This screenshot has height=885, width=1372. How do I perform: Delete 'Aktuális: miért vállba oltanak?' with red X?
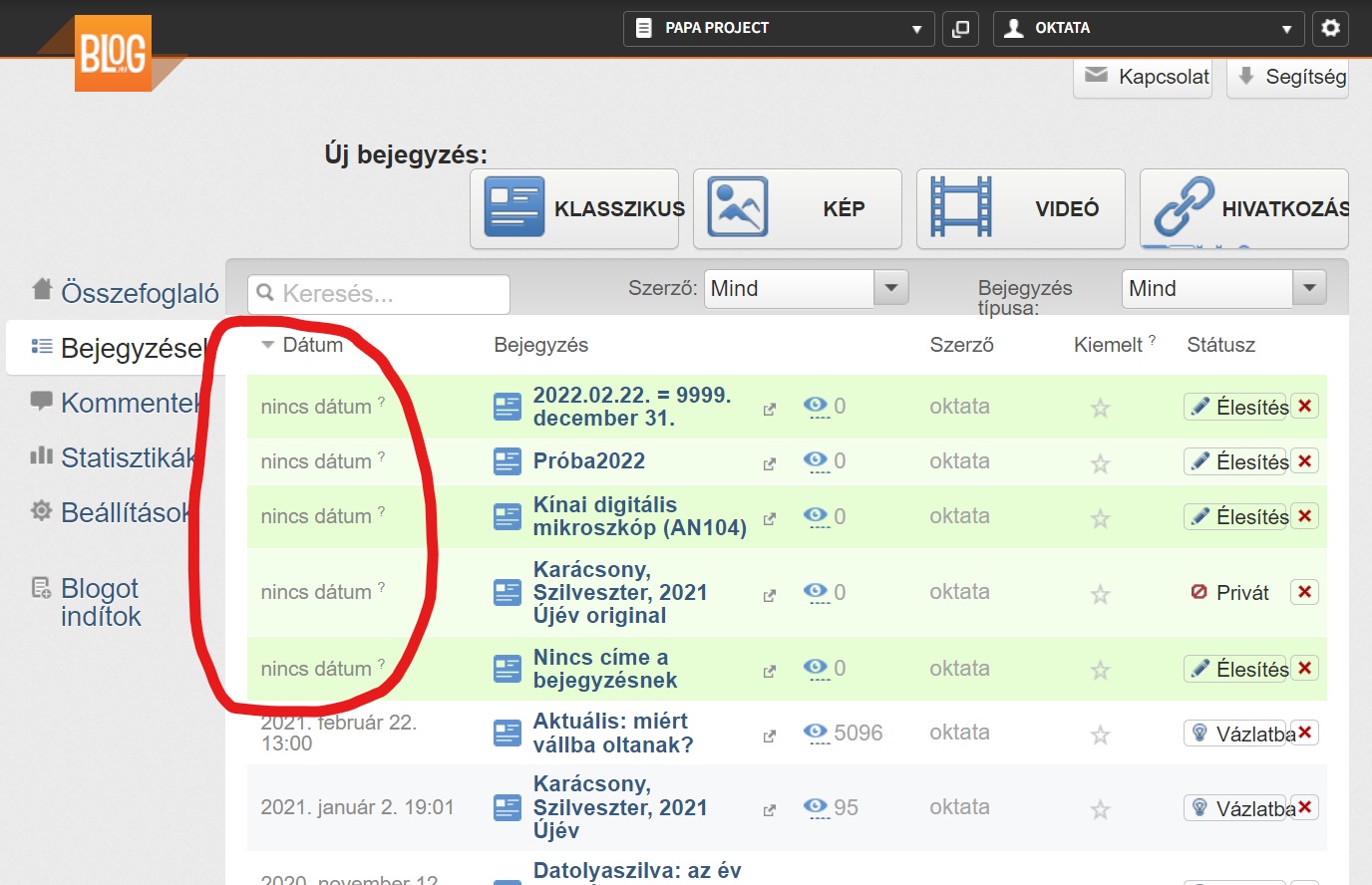pyautogui.click(x=1304, y=733)
